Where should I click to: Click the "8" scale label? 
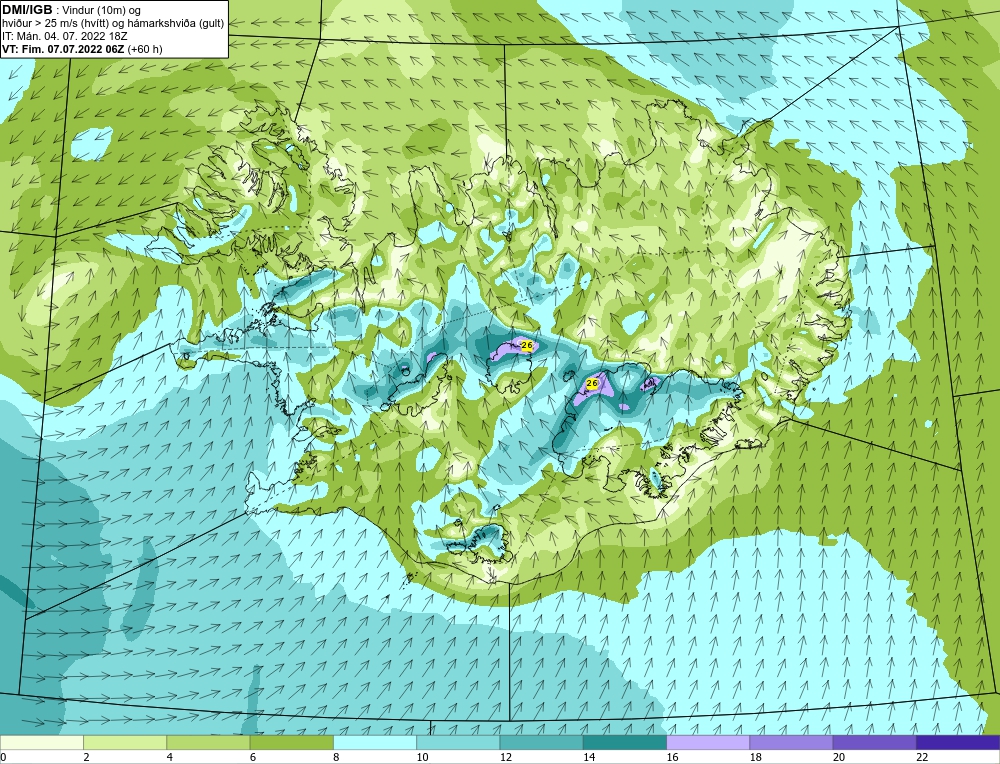coord(336,757)
